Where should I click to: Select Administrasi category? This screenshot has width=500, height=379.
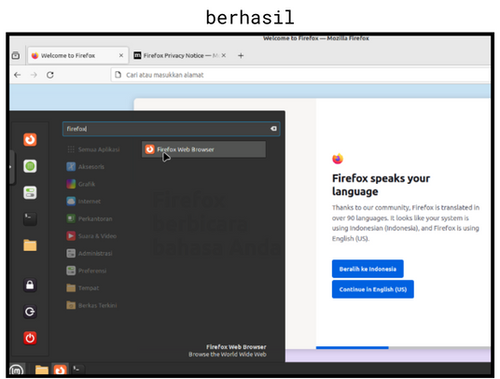89,253
